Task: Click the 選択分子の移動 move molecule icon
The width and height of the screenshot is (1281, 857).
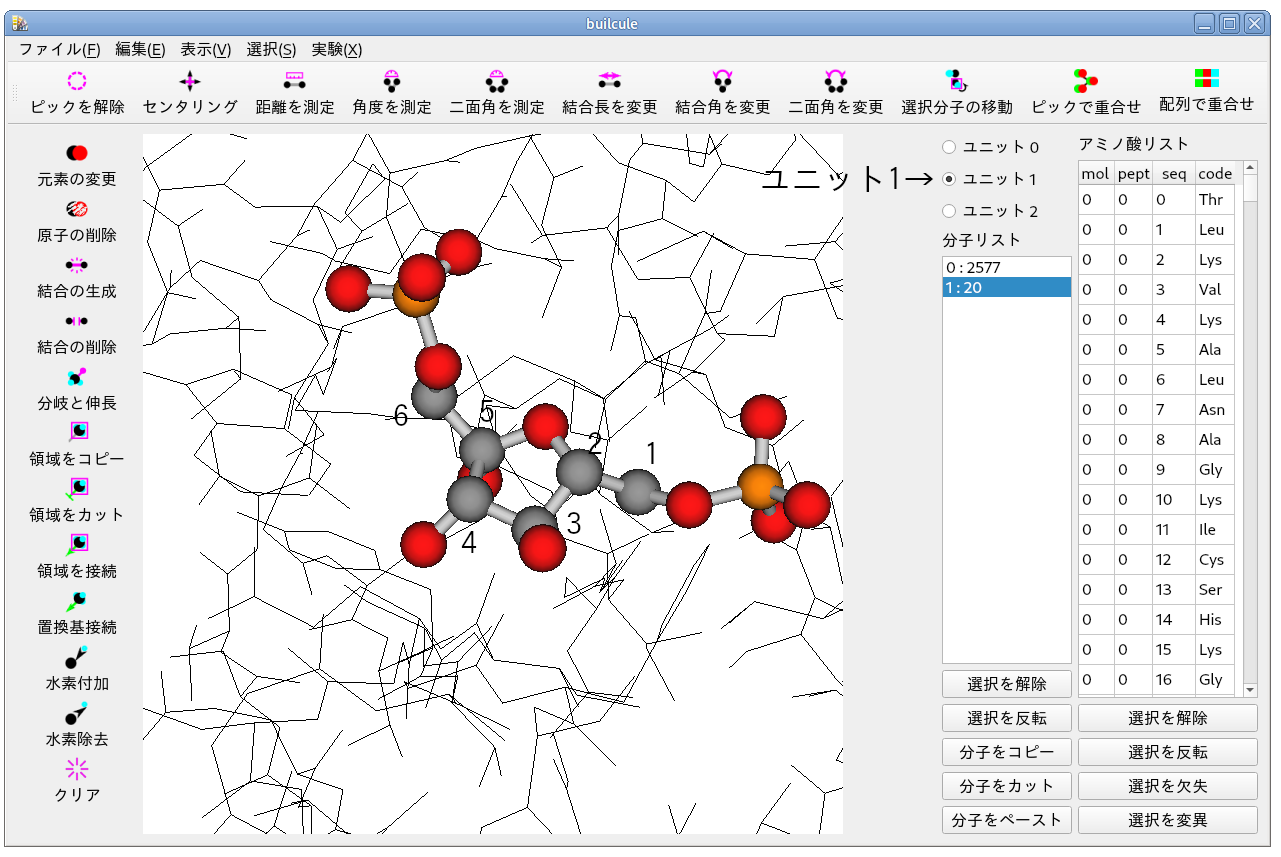Action: click(x=956, y=82)
